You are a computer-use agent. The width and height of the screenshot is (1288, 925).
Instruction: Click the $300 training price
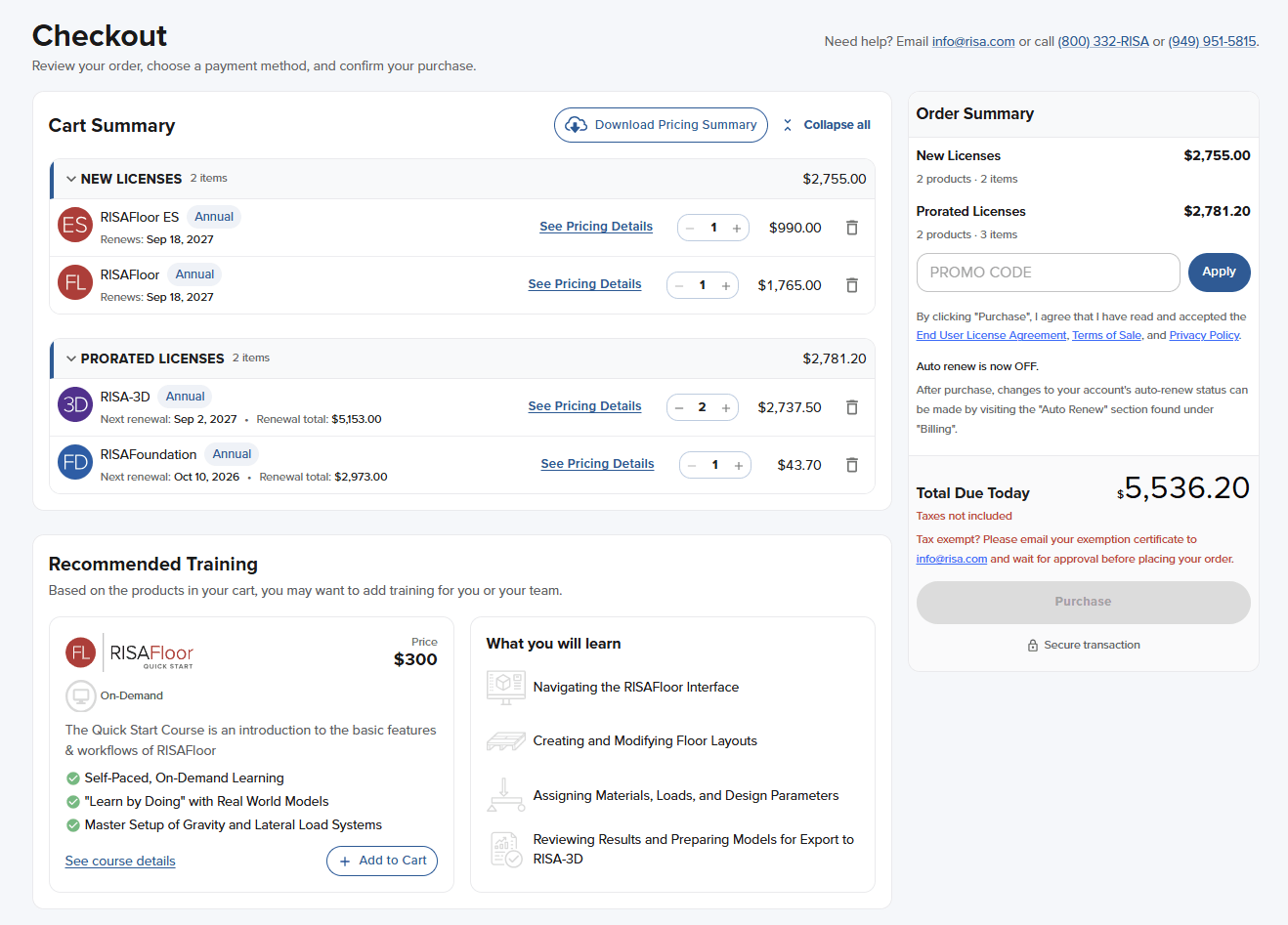click(415, 660)
